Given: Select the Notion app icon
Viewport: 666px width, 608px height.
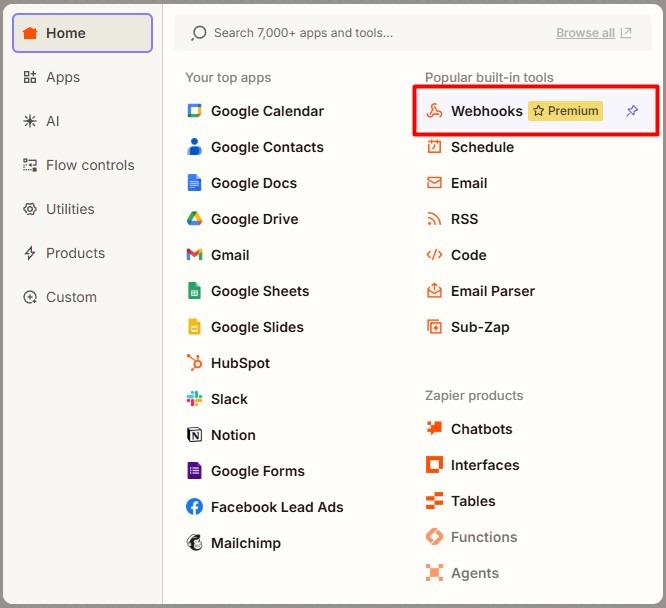Looking at the screenshot, I should tap(194, 435).
